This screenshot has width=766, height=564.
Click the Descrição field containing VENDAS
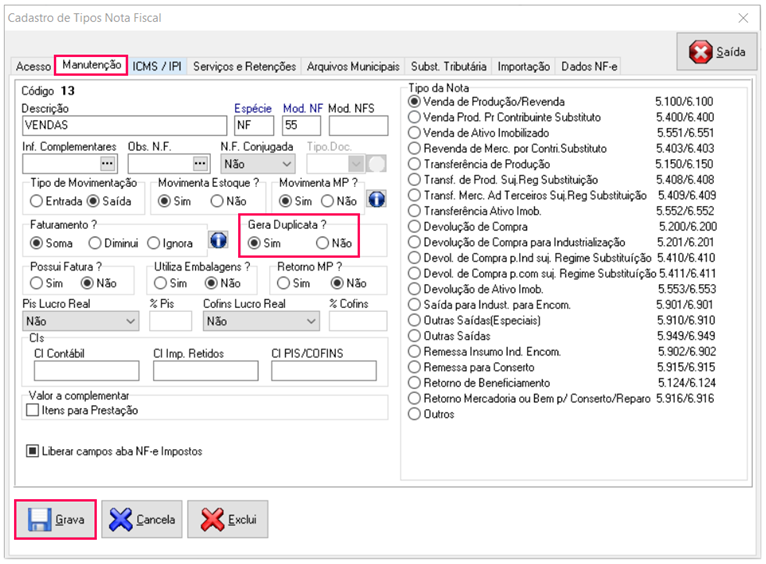click(124, 126)
